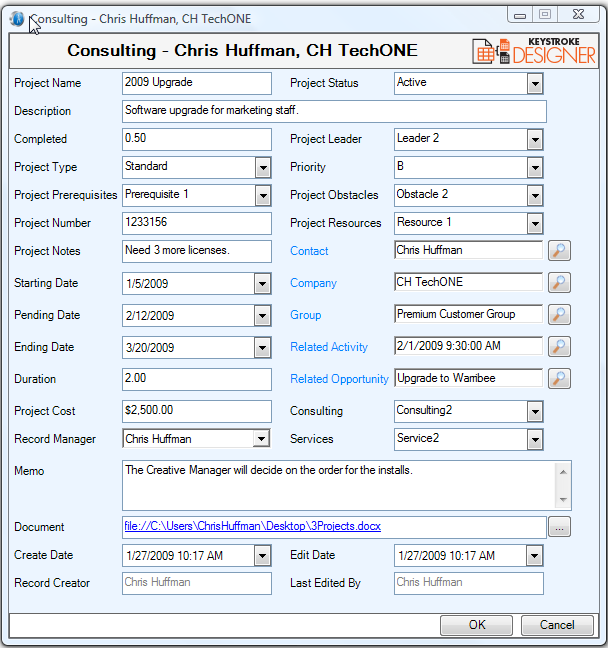Click the Contact field with Chris Huffman

468,250
